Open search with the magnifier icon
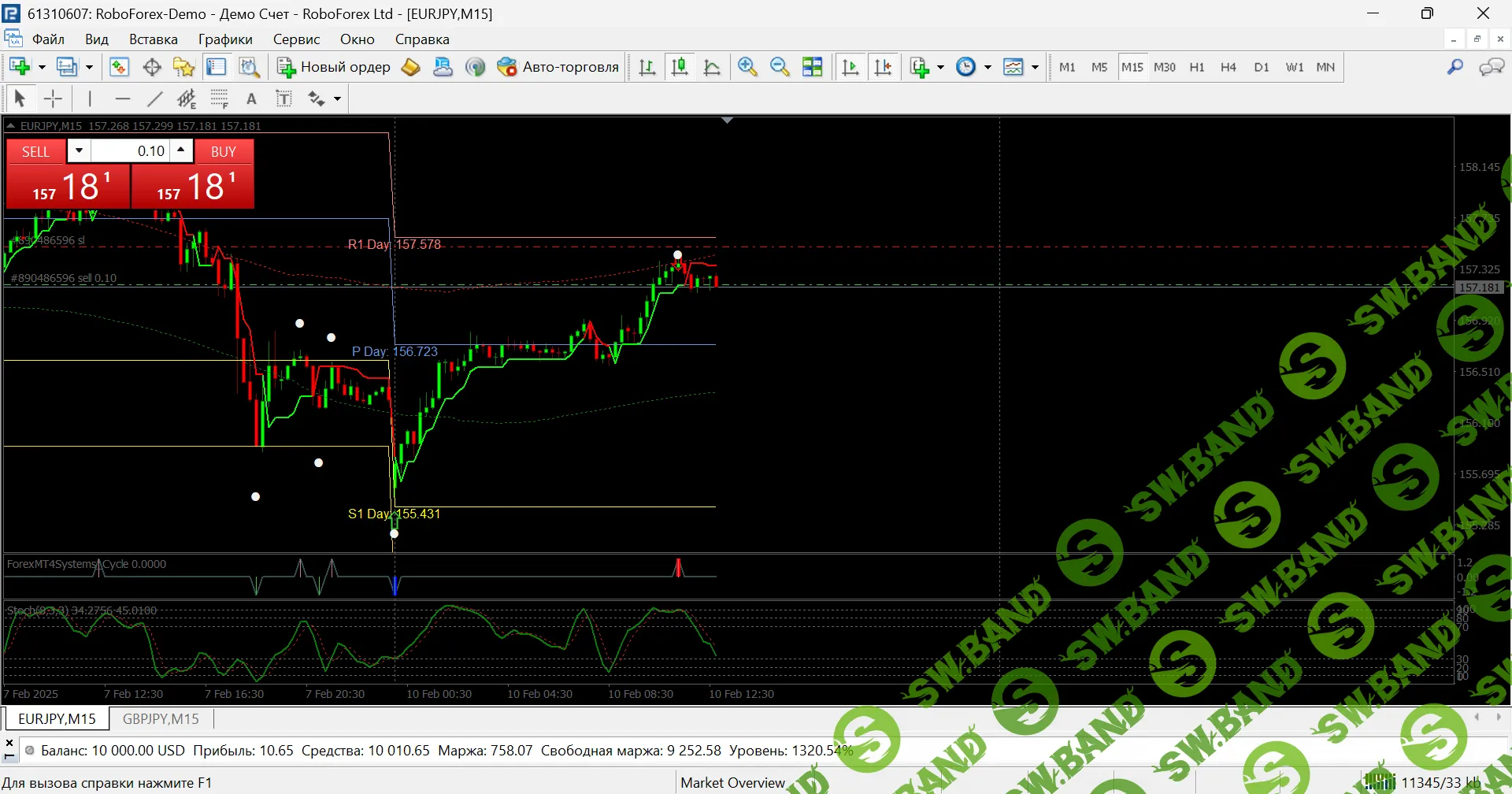 [1455, 68]
